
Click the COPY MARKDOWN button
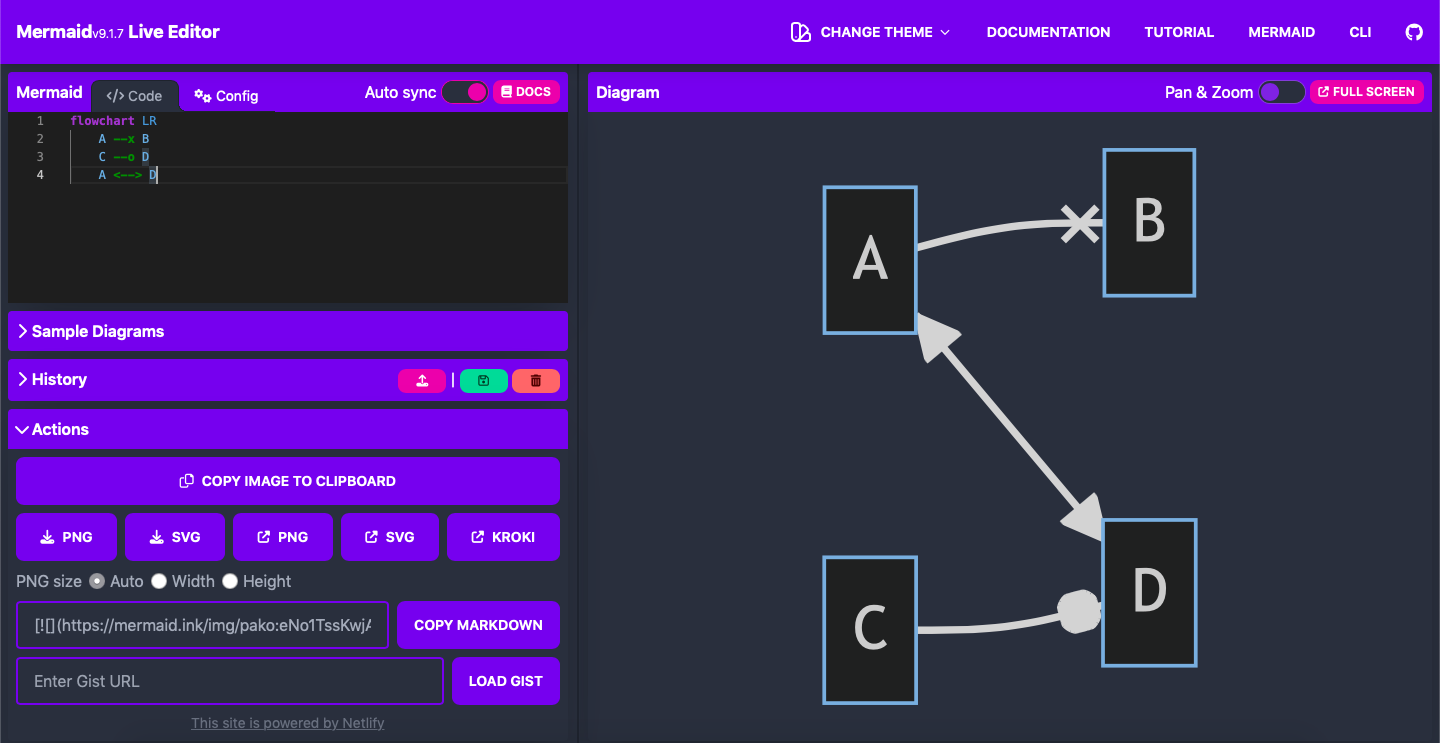click(x=478, y=625)
